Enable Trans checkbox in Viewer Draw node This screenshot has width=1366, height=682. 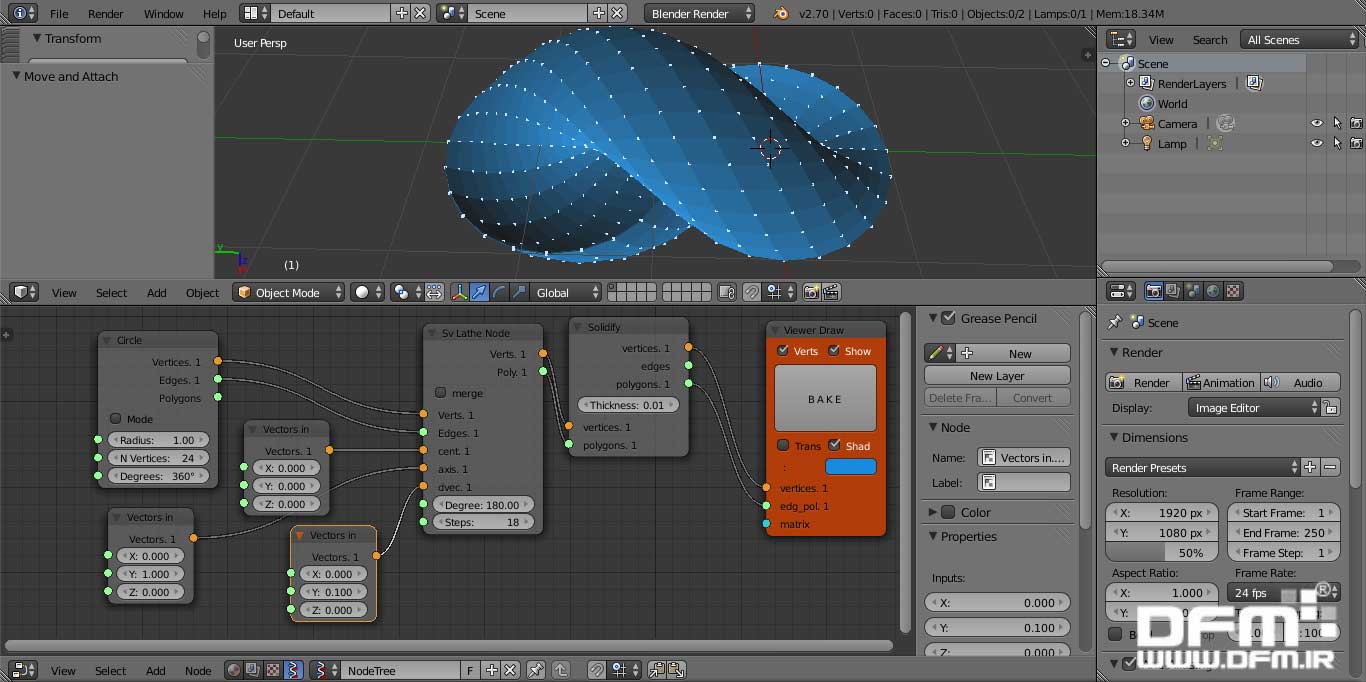(x=783, y=446)
